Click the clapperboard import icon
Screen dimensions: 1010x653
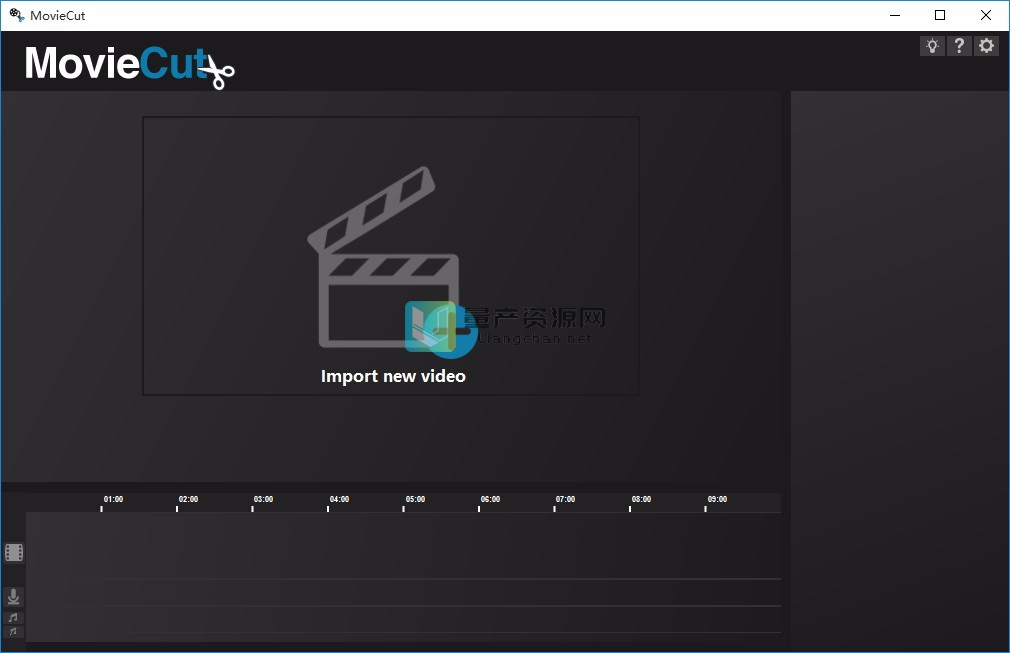point(383,257)
